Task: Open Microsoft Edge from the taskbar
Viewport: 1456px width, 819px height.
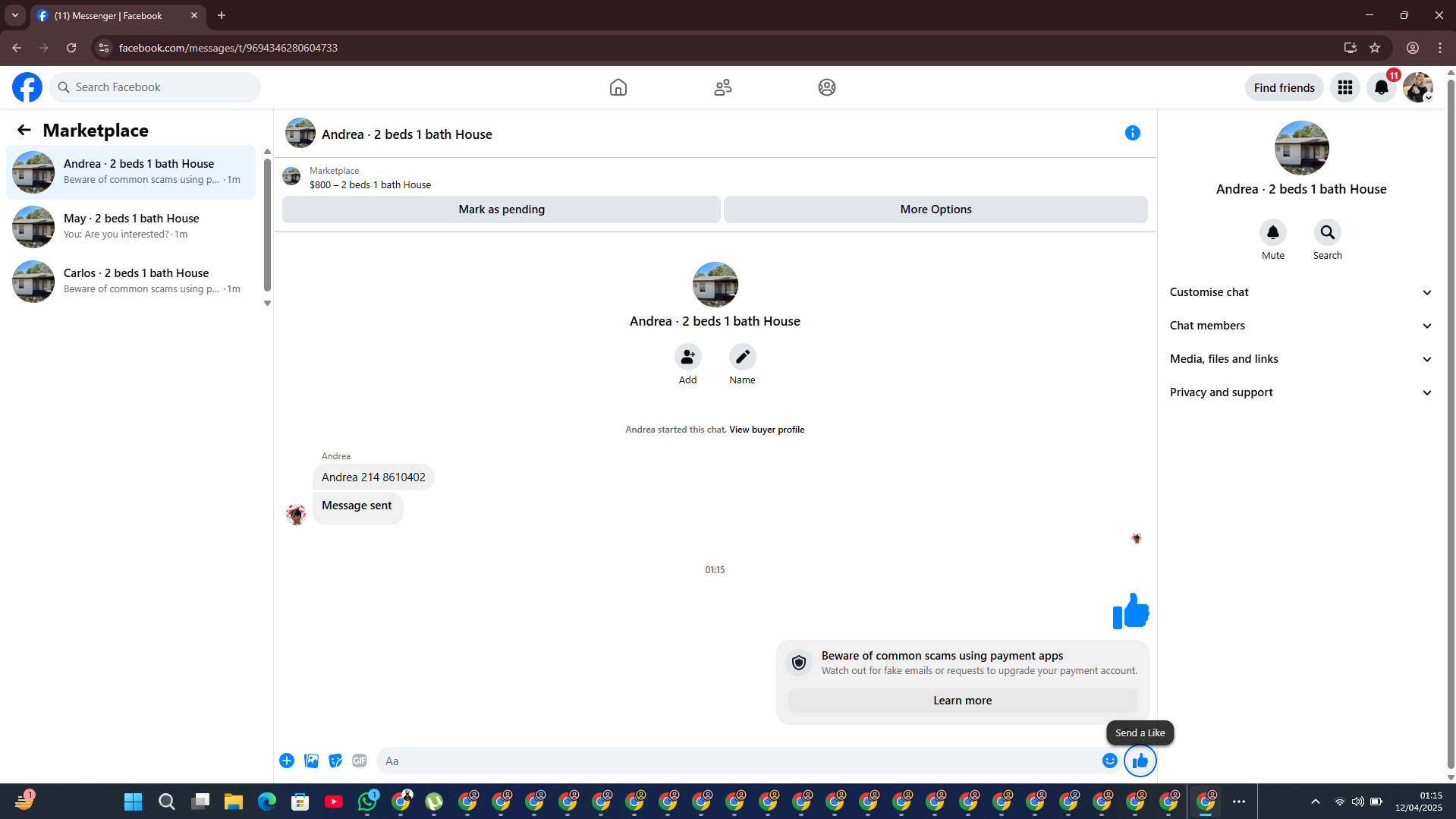Action: [267, 802]
